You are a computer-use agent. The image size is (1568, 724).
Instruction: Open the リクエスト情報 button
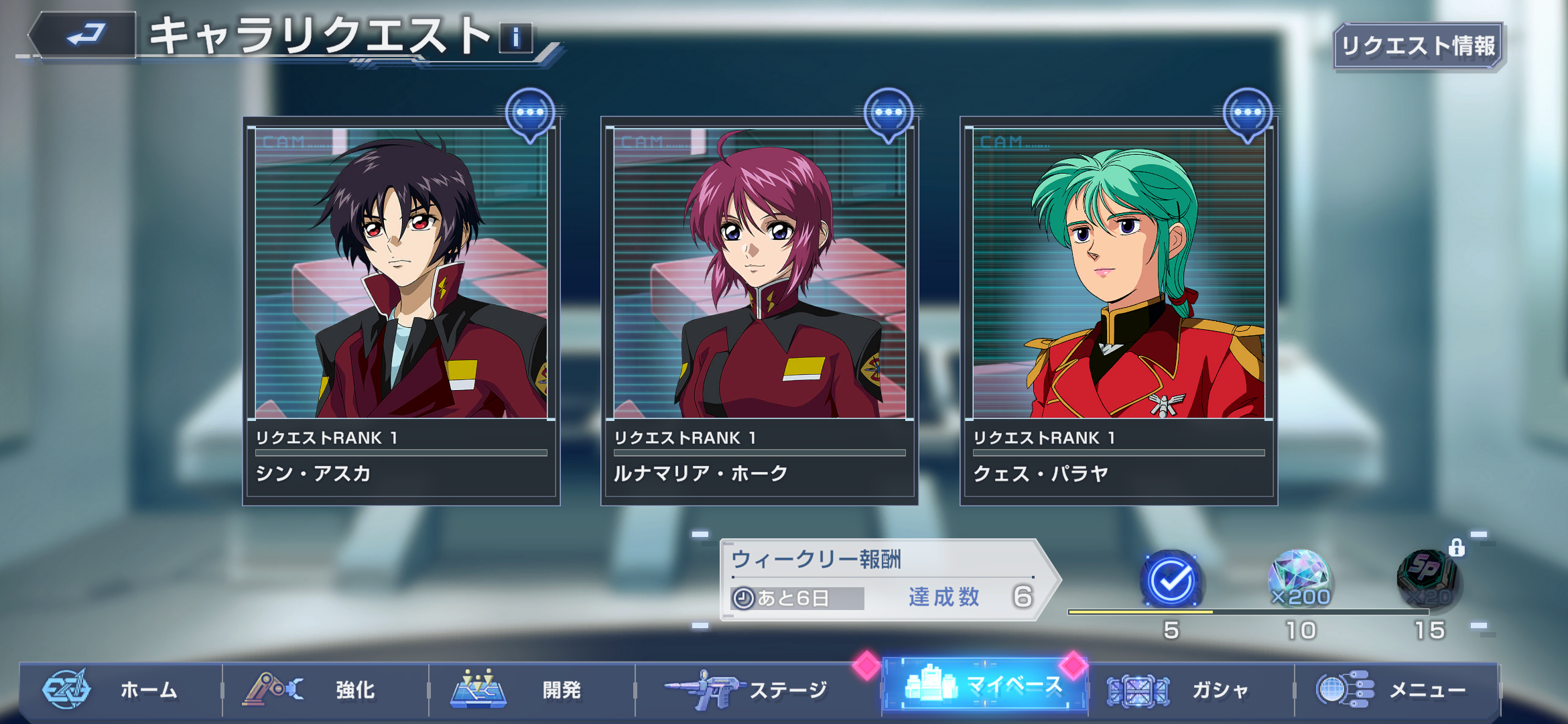[1419, 46]
